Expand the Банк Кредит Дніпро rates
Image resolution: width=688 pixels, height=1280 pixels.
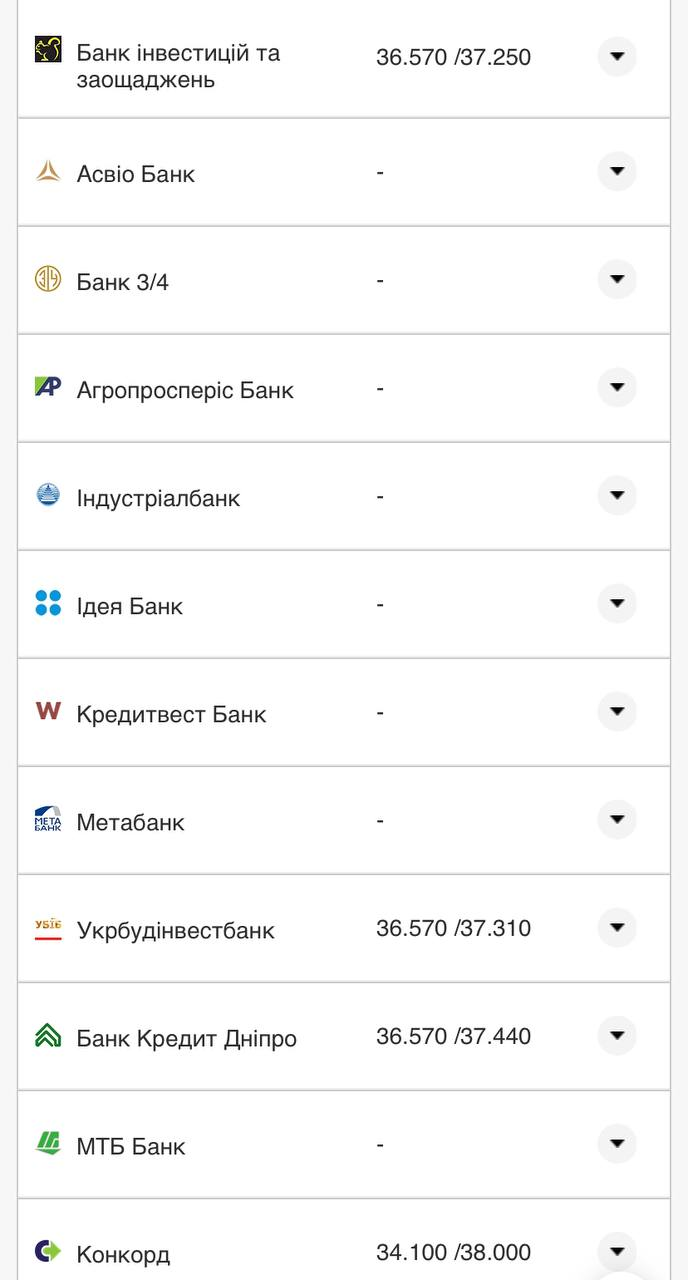click(x=617, y=1036)
